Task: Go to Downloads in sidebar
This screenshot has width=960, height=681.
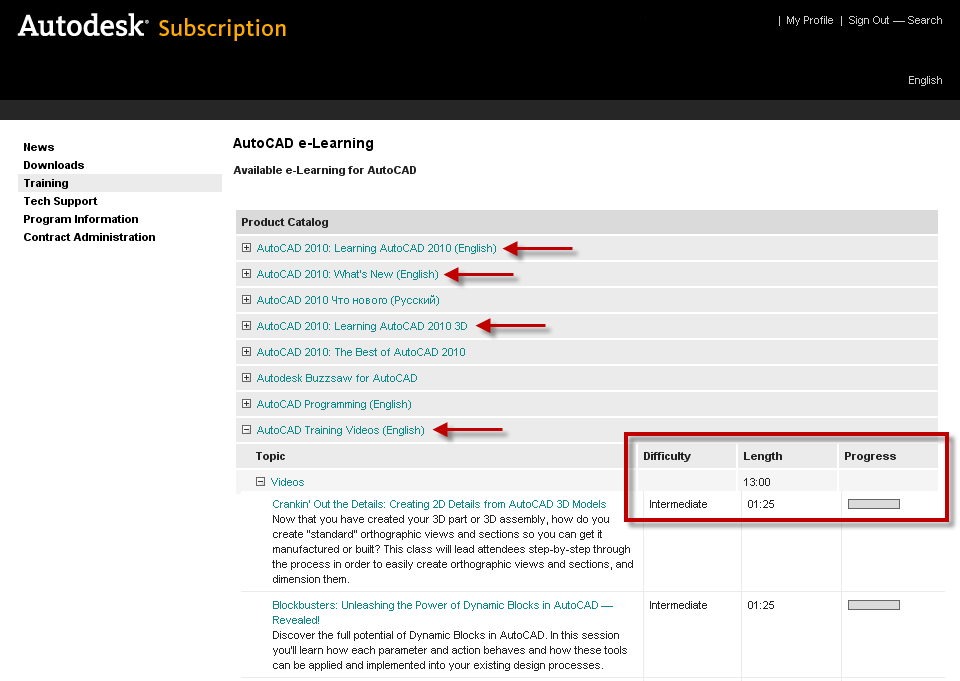Action: (54, 165)
